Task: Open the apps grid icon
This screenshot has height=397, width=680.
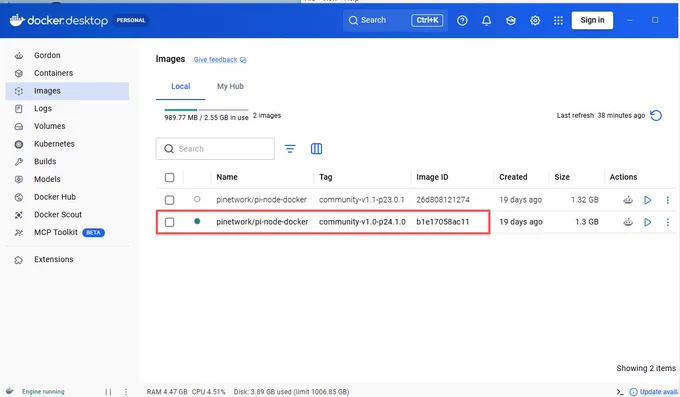Action: [x=559, y=20]
